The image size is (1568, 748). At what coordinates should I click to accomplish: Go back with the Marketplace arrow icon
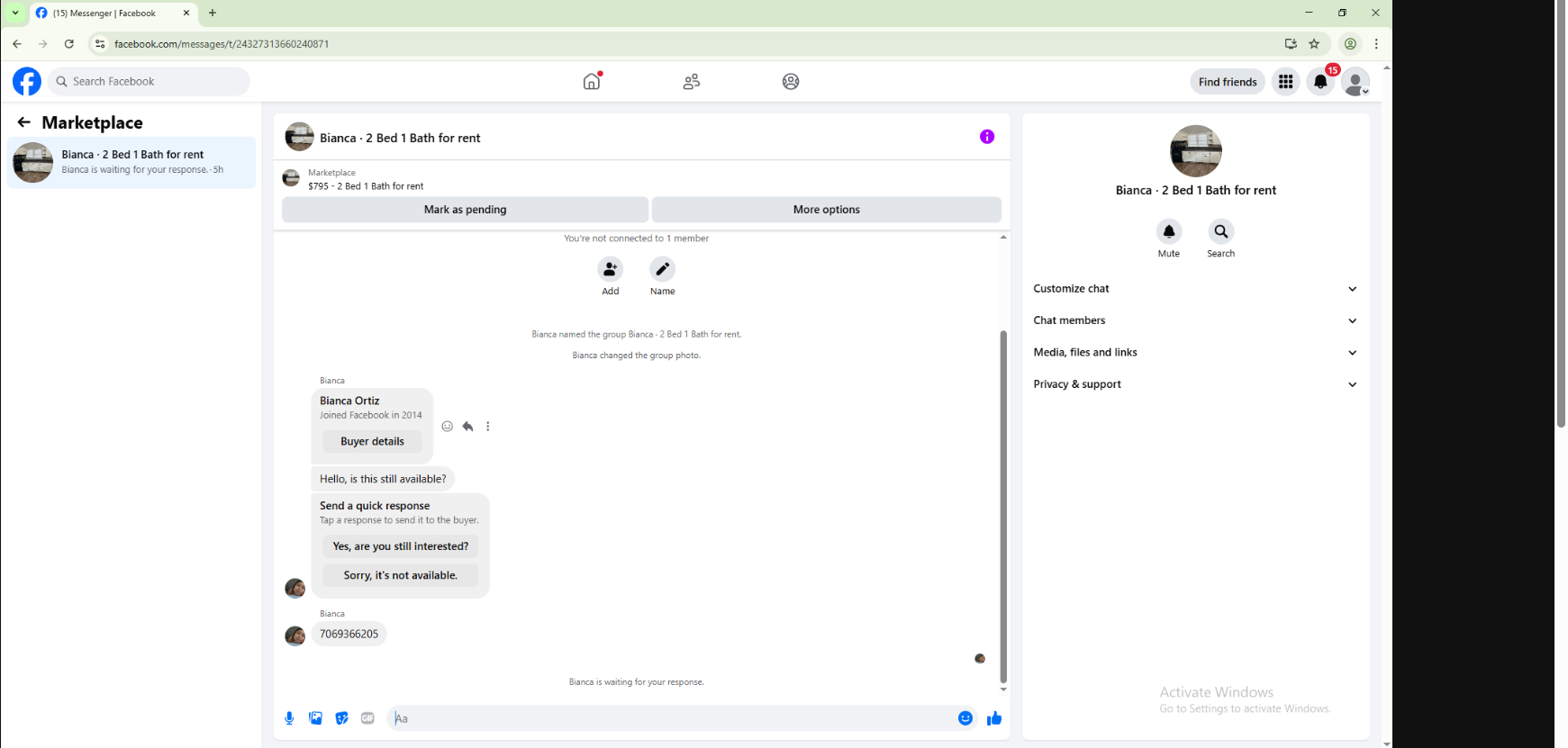coord(24,122)
